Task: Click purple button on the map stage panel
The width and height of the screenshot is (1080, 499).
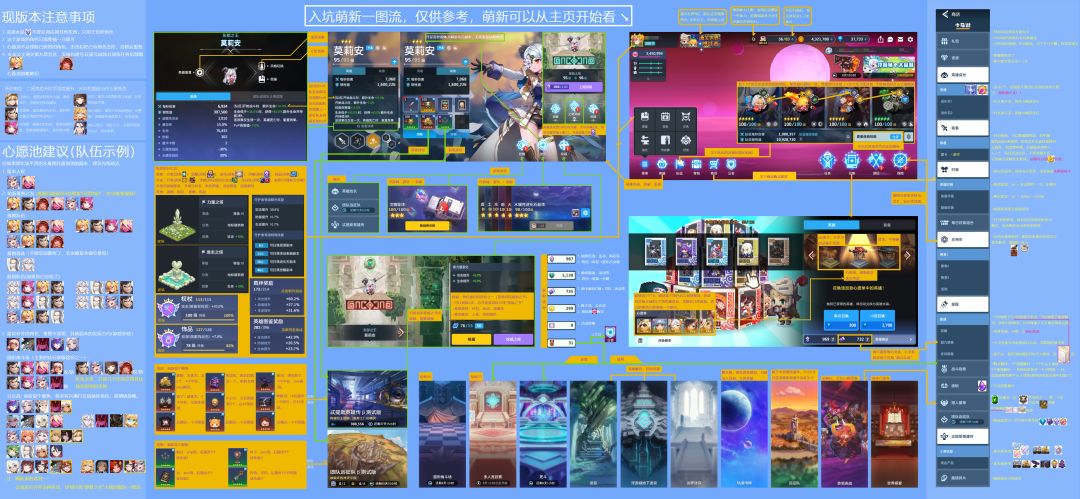Action: click(x=513, y=339)
